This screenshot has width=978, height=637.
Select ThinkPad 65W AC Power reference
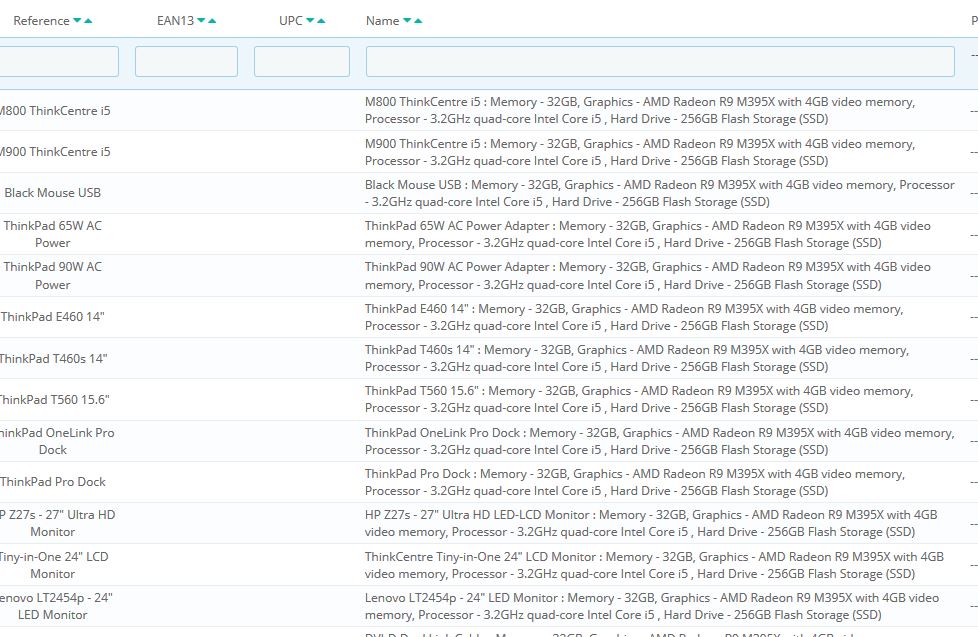click(x=52, y=235)
